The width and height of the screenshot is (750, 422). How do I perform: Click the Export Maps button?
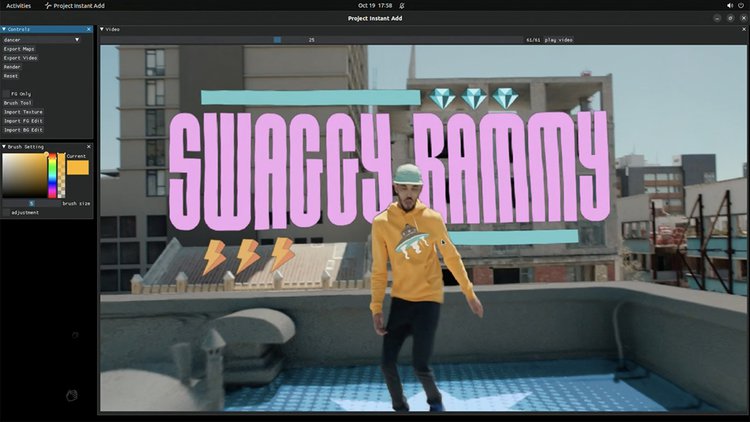click(x=18, y=49)
